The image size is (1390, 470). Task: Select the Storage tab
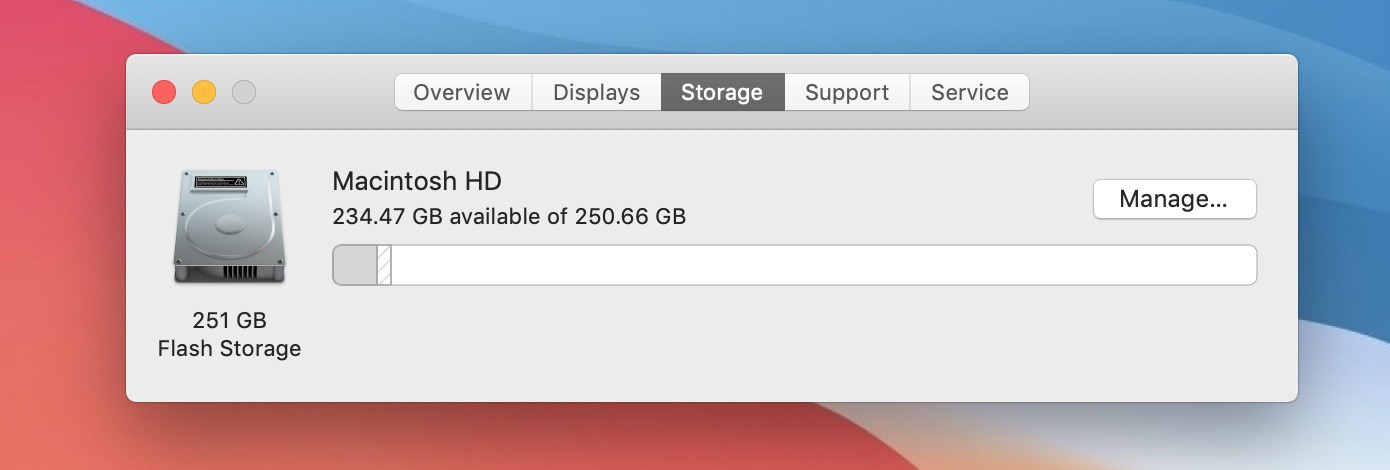pos(722,92)
